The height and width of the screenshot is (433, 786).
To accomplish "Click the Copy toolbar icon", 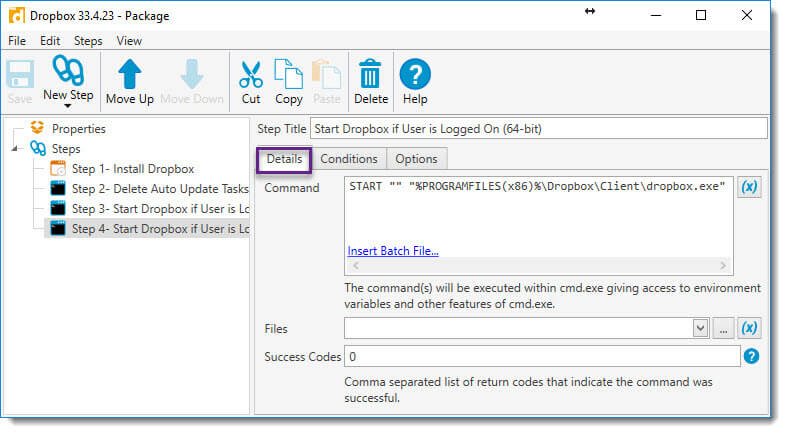I will pyautogui.click(x=289, y=74).
